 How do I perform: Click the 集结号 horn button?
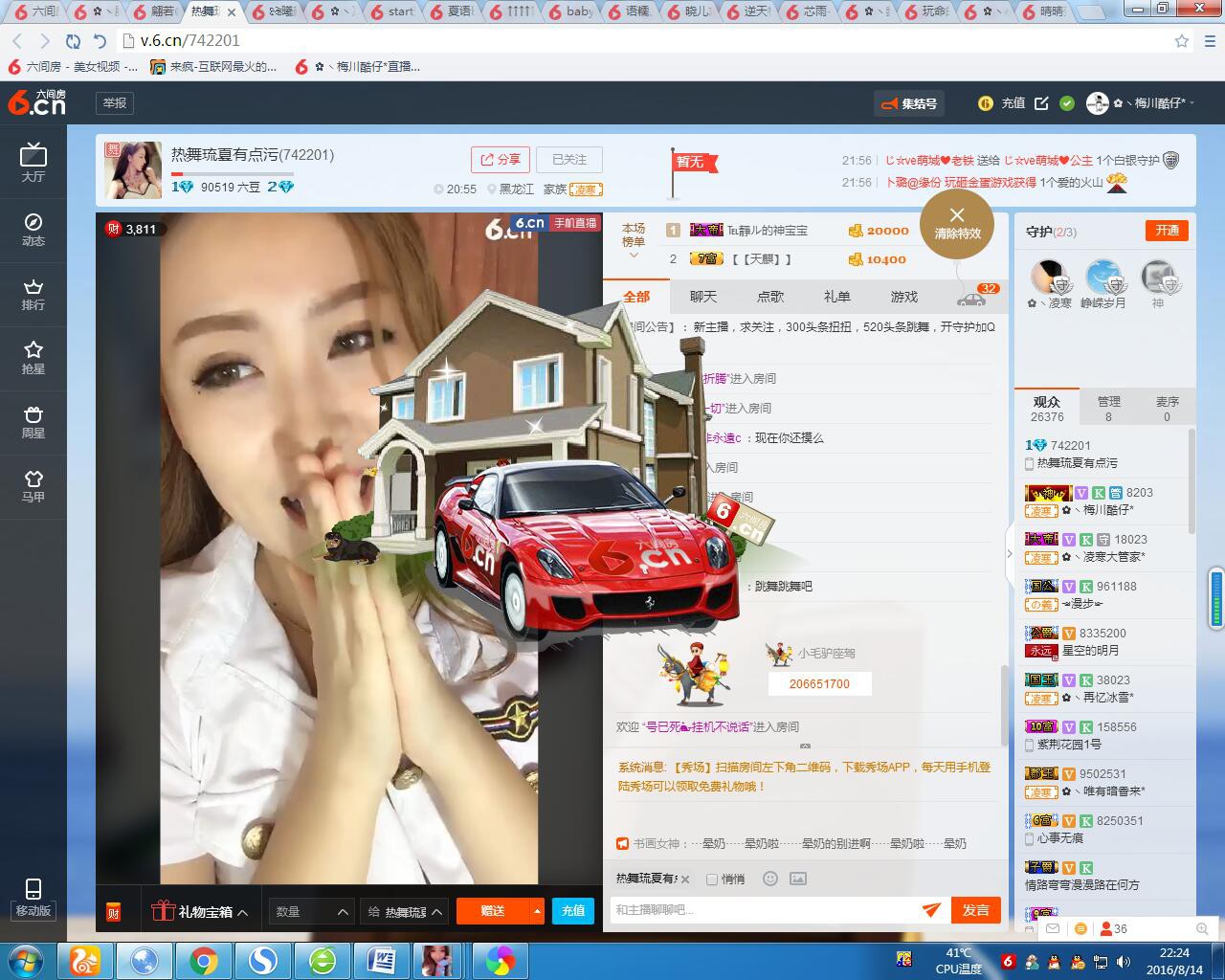[x=909, y=103]
